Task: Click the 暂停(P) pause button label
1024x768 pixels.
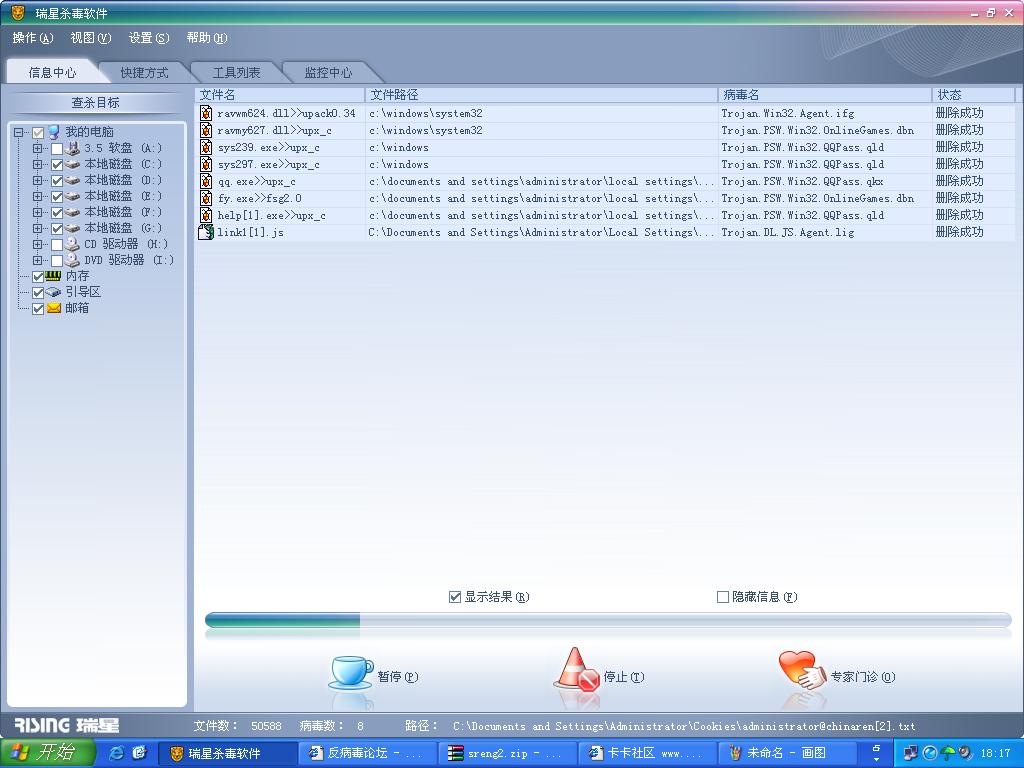Action: click(398, 677)
